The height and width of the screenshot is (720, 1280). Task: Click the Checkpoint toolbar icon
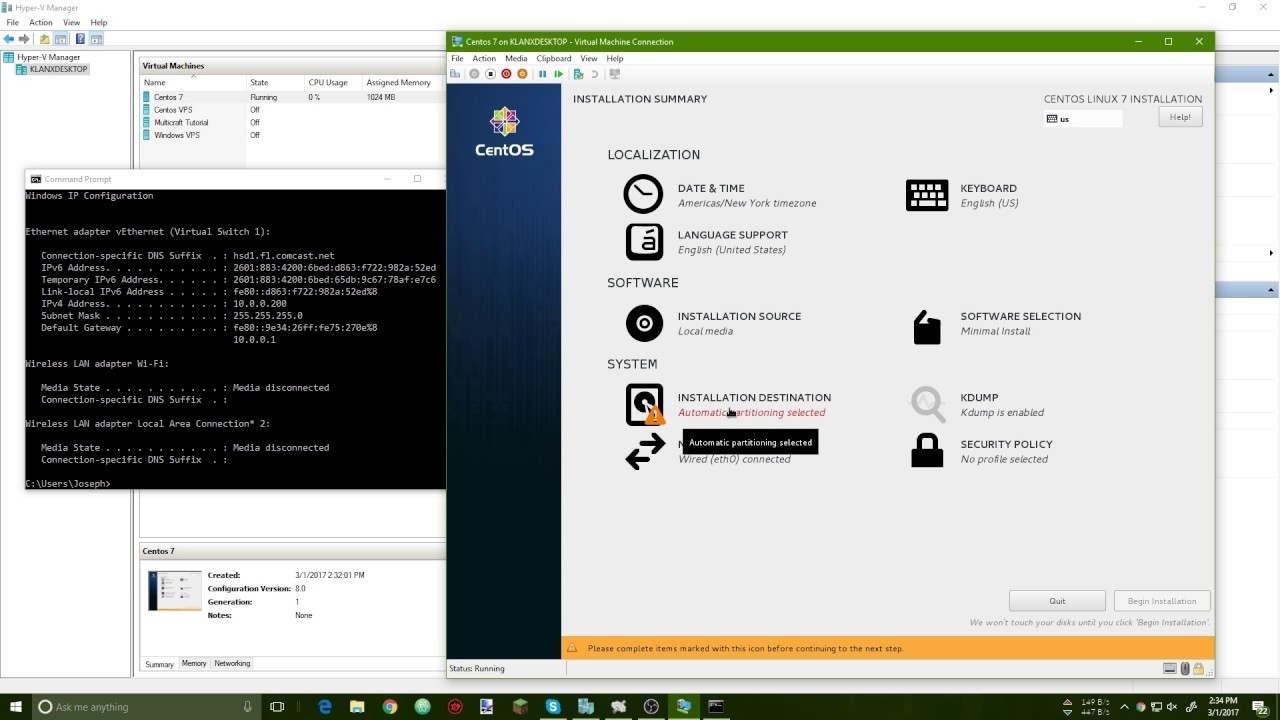point(578,74)
